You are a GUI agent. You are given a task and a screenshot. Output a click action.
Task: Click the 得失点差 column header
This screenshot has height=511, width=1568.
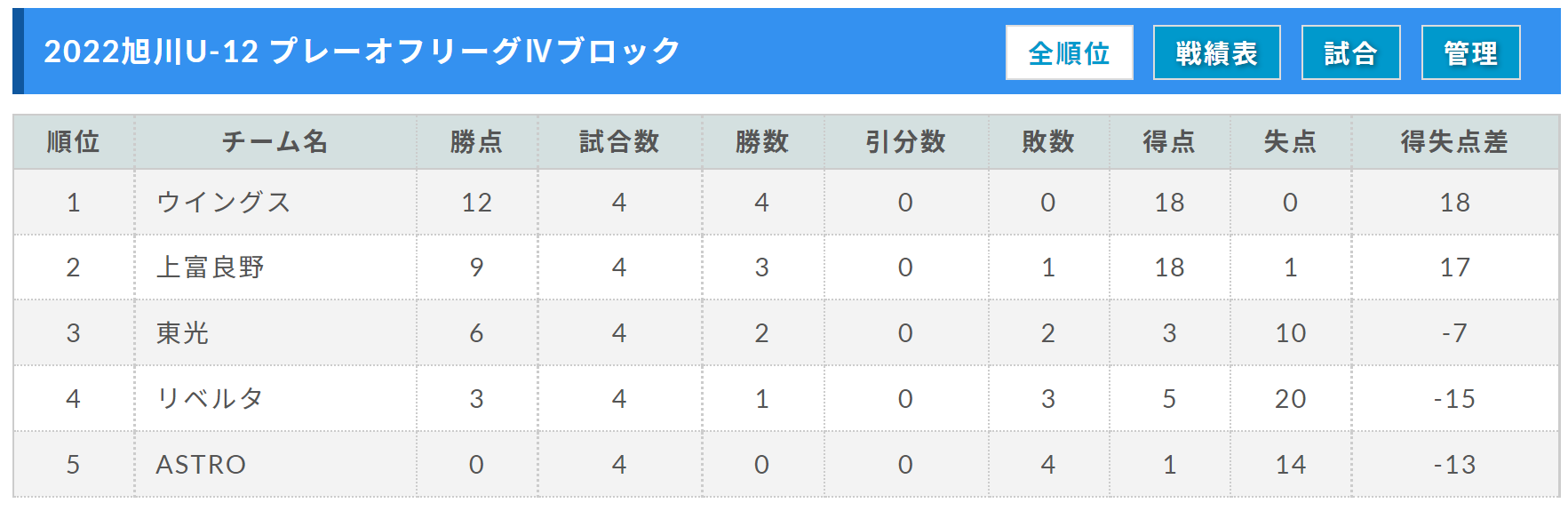pos(1454,141)
